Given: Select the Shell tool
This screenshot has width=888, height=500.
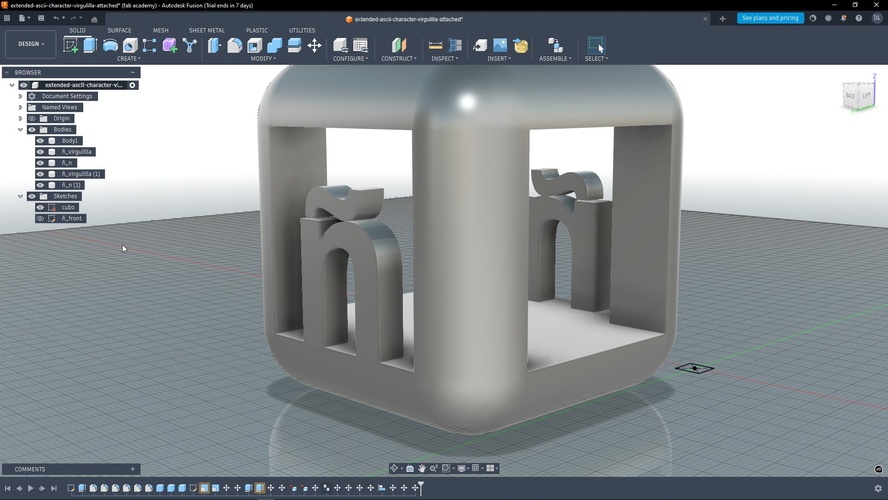Looking at the screenshot, I should click(254, 45).
